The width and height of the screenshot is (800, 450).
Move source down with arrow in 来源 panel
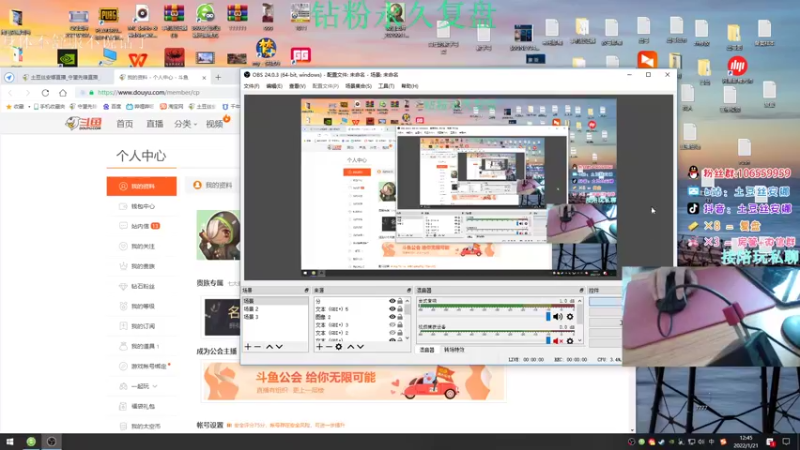pyautogui.click(x=360, y=347)
